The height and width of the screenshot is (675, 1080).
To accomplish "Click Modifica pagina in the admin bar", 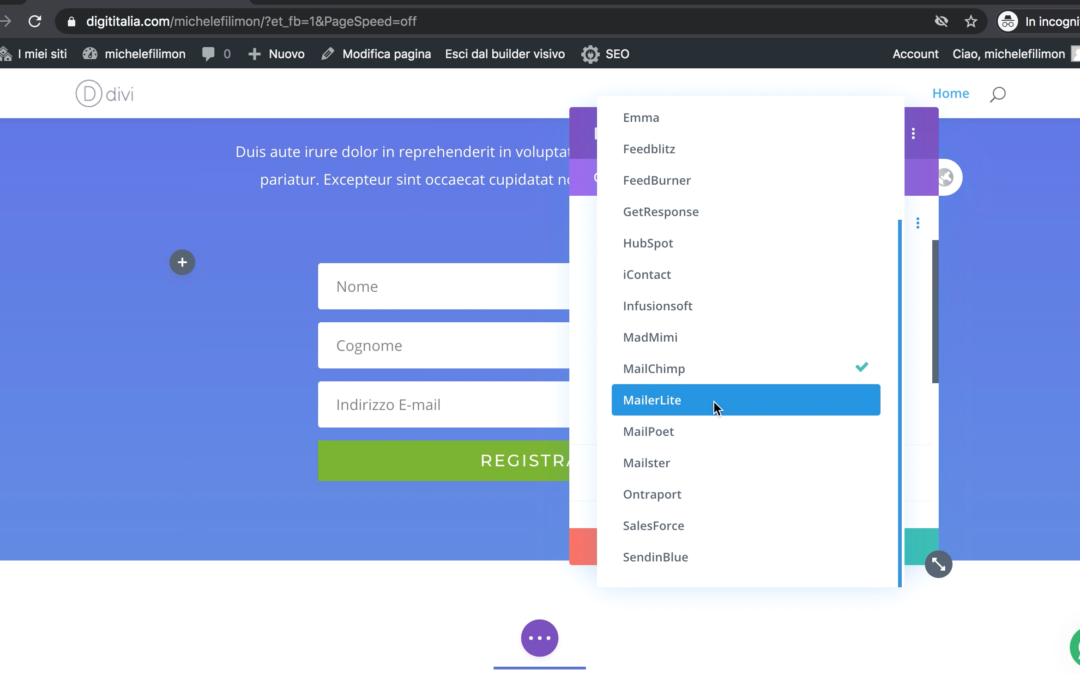I will pyautogui.click(x=376, y=54).
